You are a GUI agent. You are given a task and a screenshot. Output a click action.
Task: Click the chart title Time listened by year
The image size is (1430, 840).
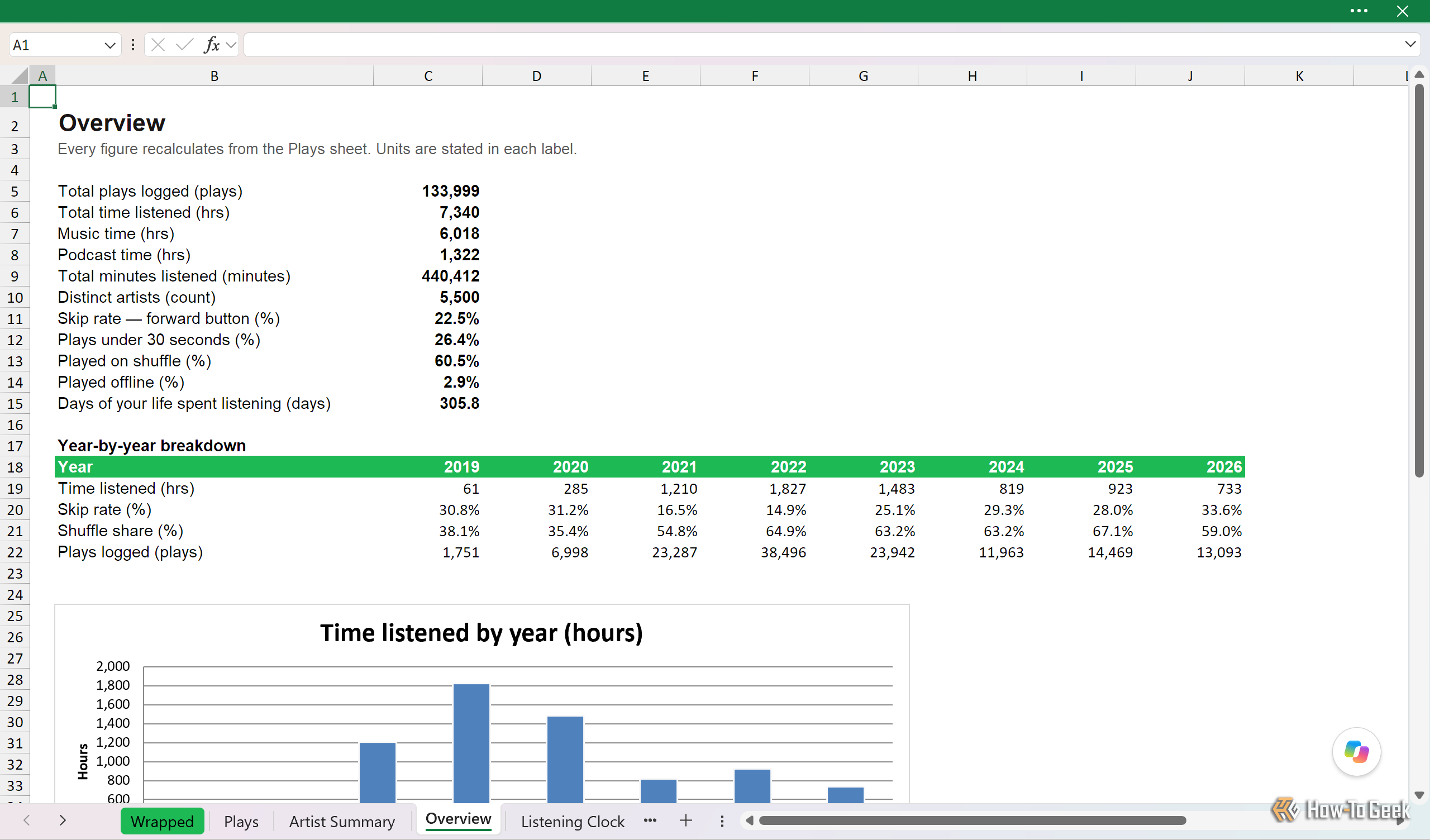pos(481,633)
